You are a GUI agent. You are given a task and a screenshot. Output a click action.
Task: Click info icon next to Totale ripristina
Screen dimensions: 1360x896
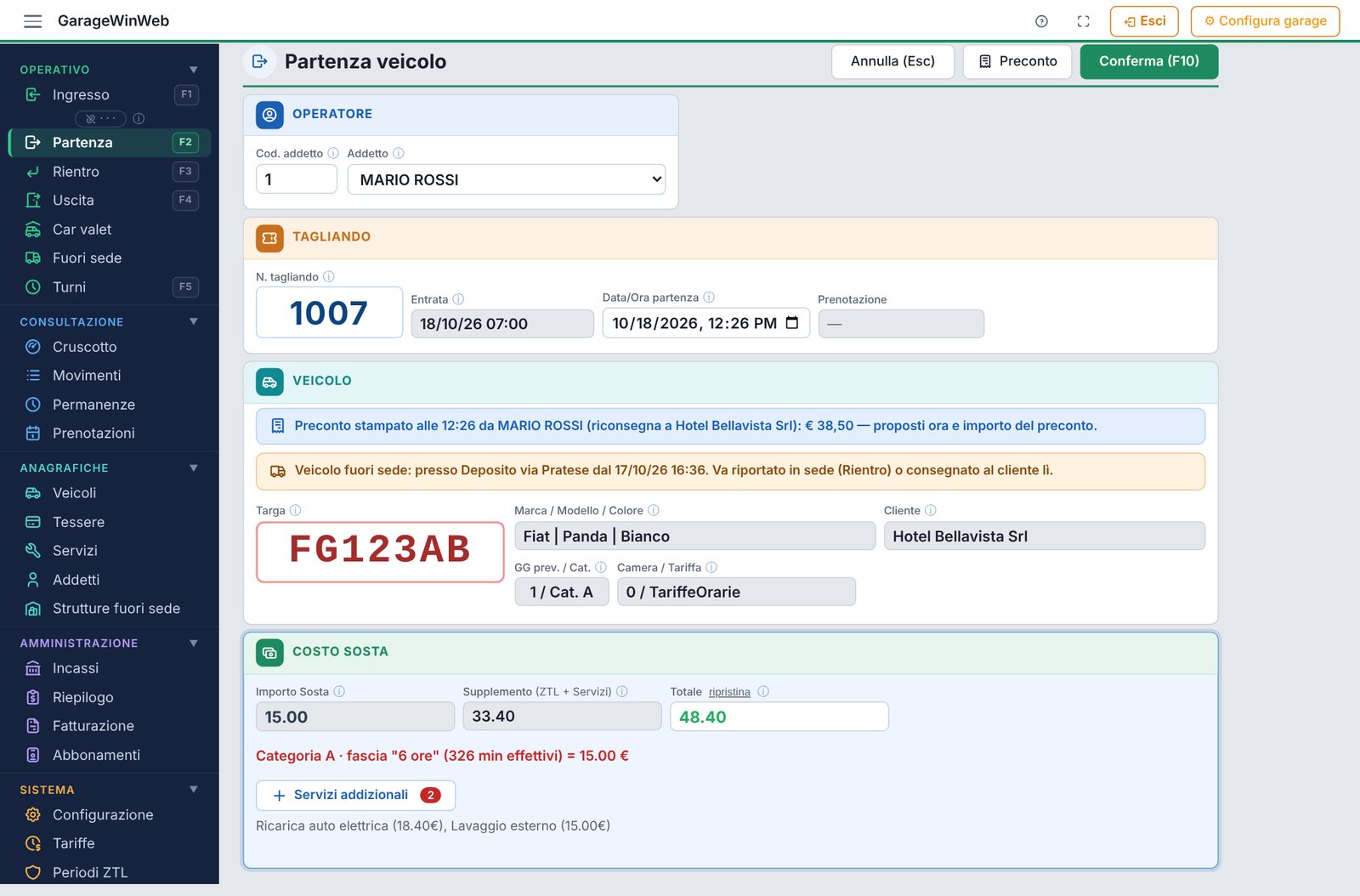(763, 691)
